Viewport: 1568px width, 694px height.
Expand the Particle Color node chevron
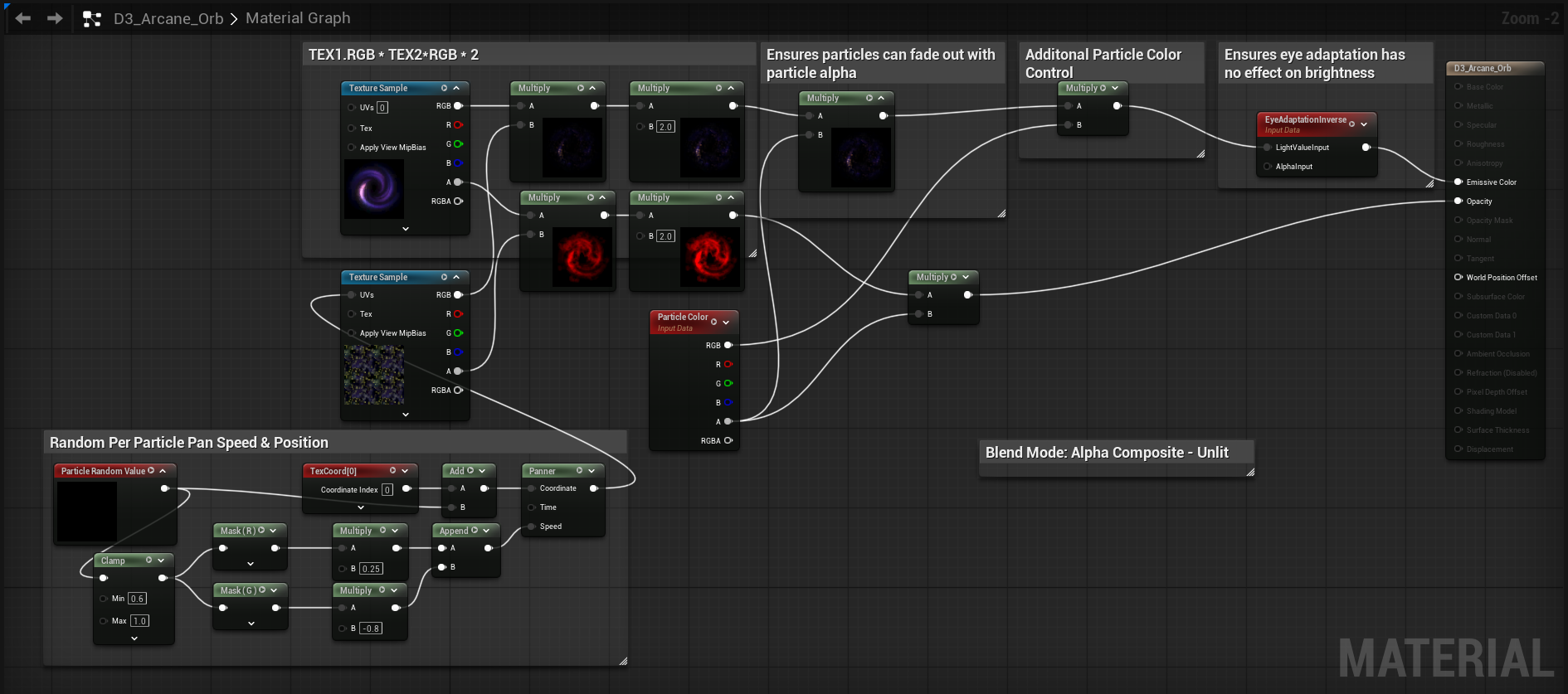pos(726,322)
